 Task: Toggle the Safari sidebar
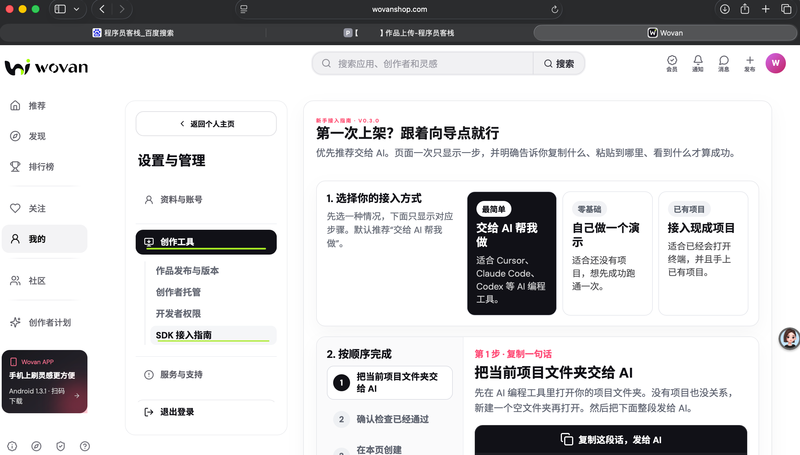pyautogui.click(x=60, y=9)
